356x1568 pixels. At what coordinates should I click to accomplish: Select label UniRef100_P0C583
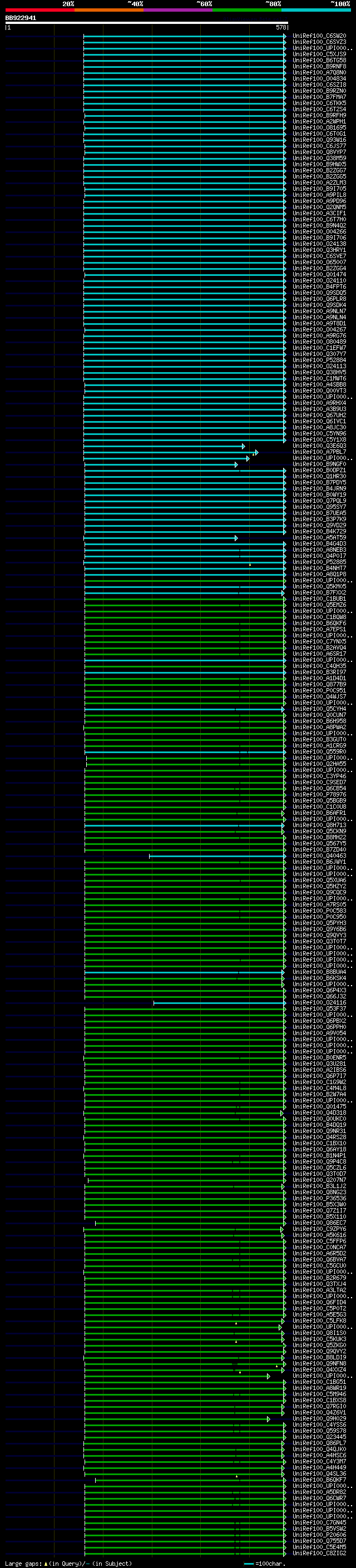pos(319,911)
